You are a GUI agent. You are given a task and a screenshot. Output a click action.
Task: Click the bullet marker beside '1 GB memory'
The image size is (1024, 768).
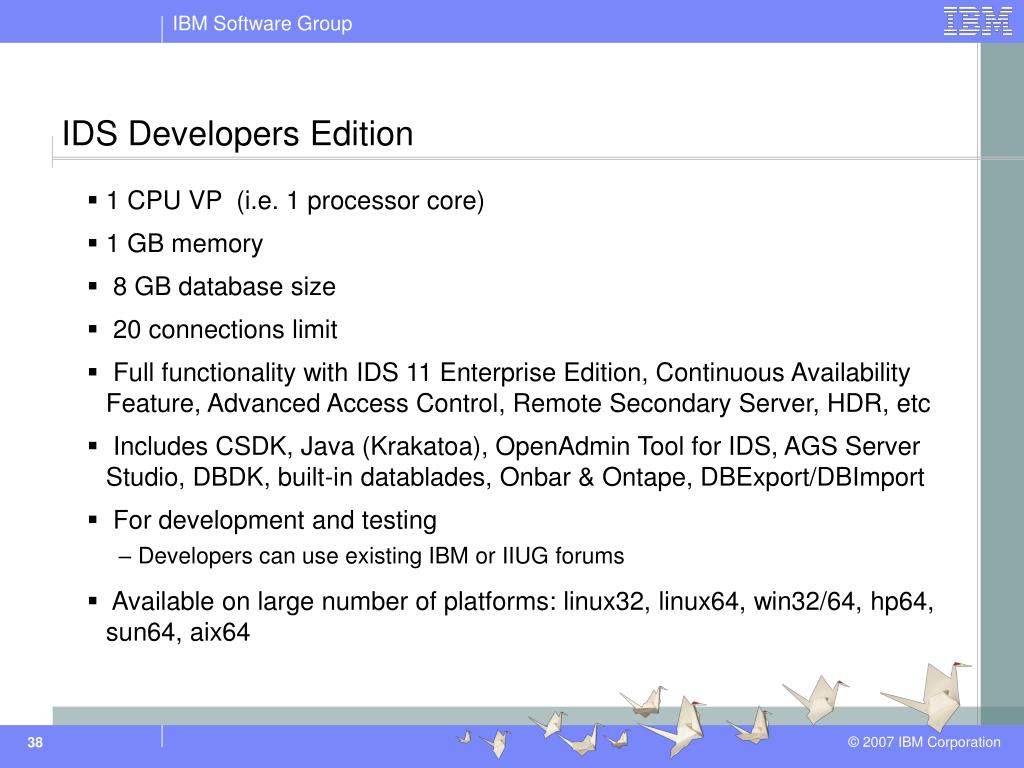pos(93,243)
